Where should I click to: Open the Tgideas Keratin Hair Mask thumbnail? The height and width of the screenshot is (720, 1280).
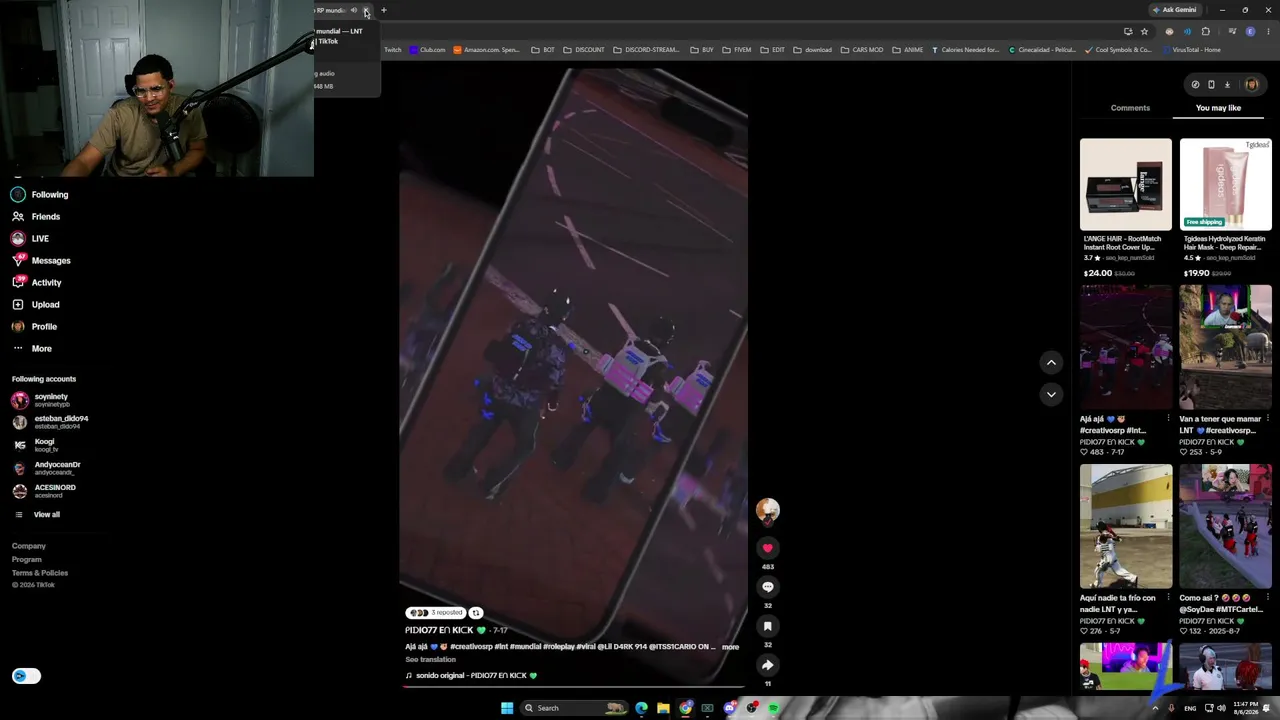(1225, 184)
